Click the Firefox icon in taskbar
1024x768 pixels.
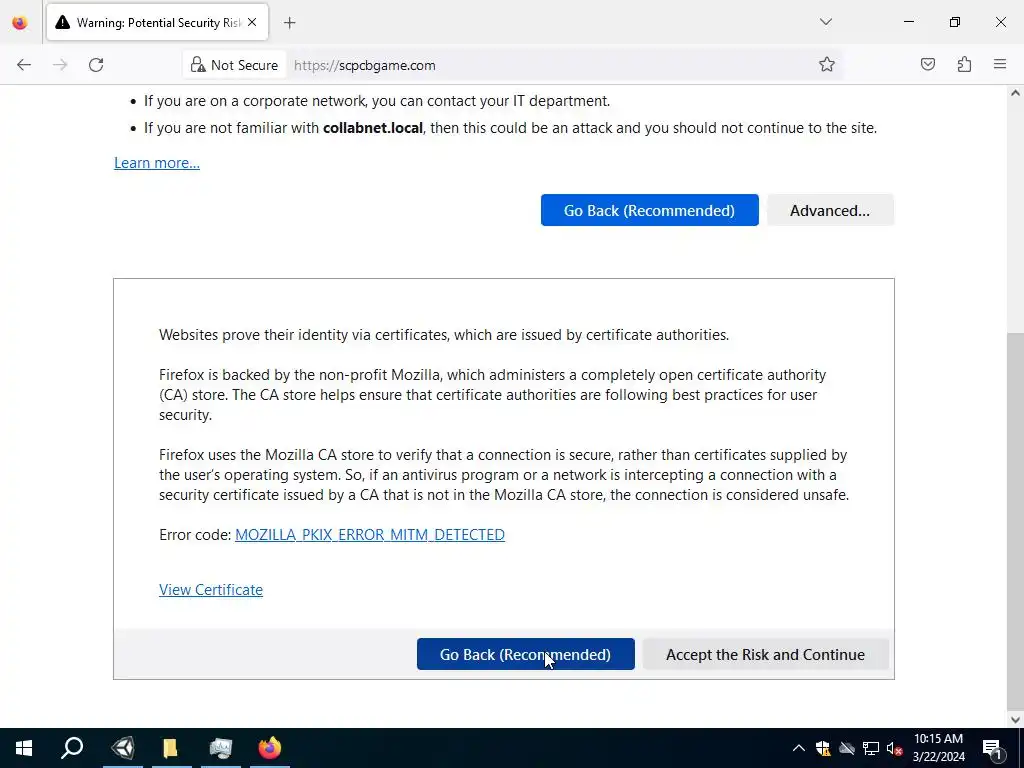tap(270, 748)
